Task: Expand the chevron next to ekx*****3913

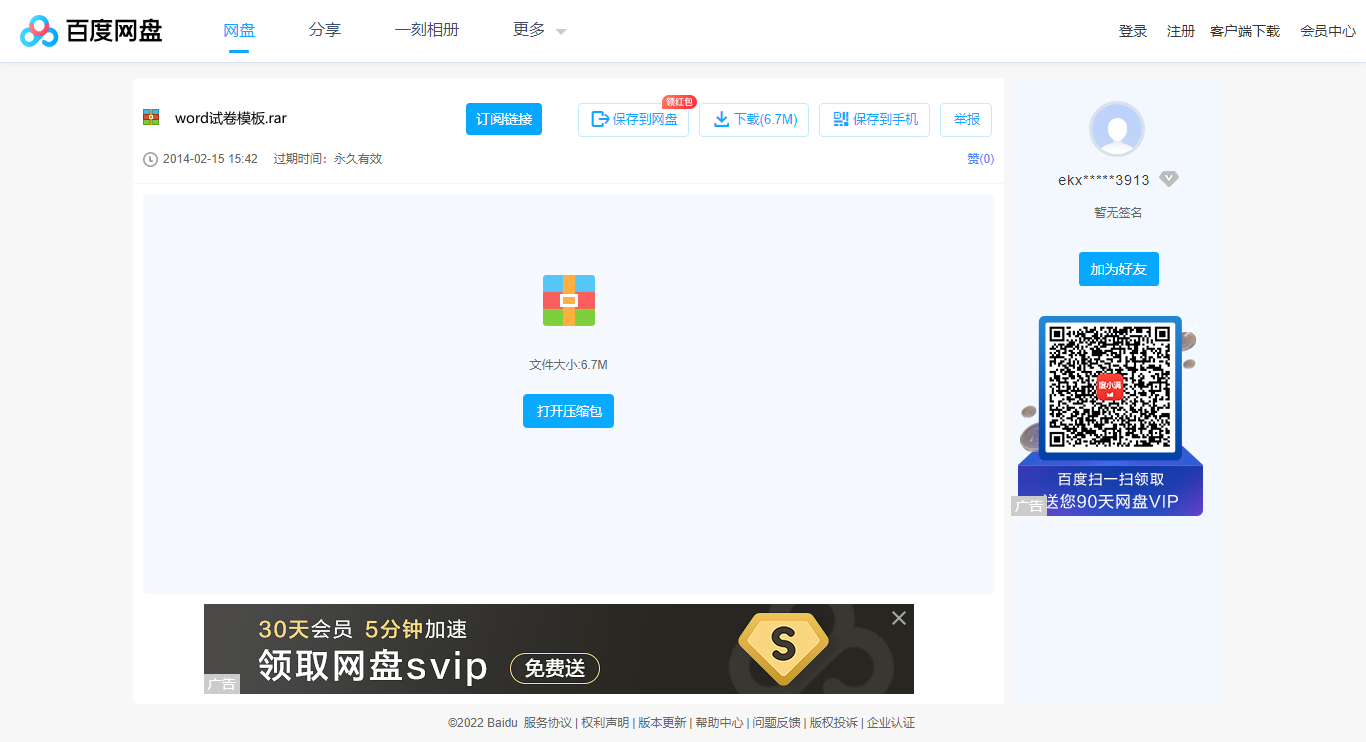Action: 1169,178
